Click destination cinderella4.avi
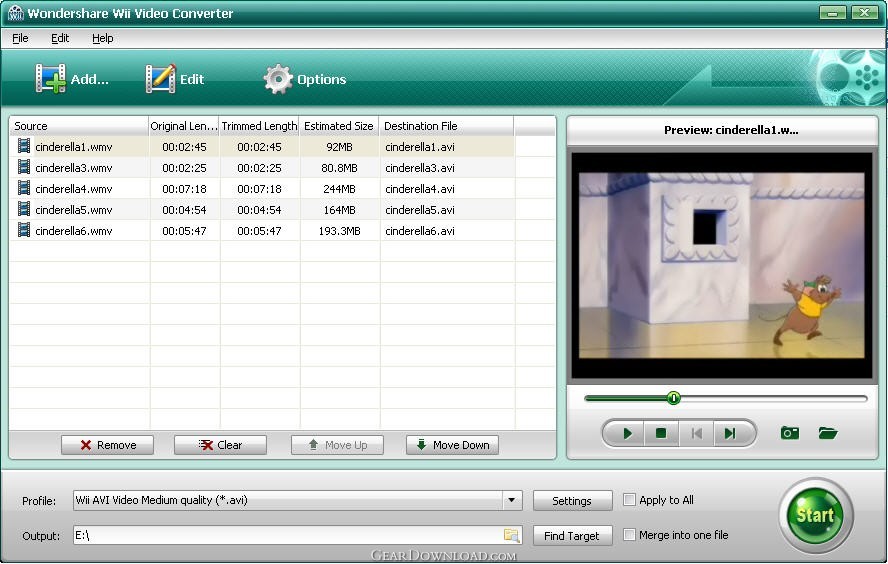This screenshot has height=564, width=888. tap(420, 189)
